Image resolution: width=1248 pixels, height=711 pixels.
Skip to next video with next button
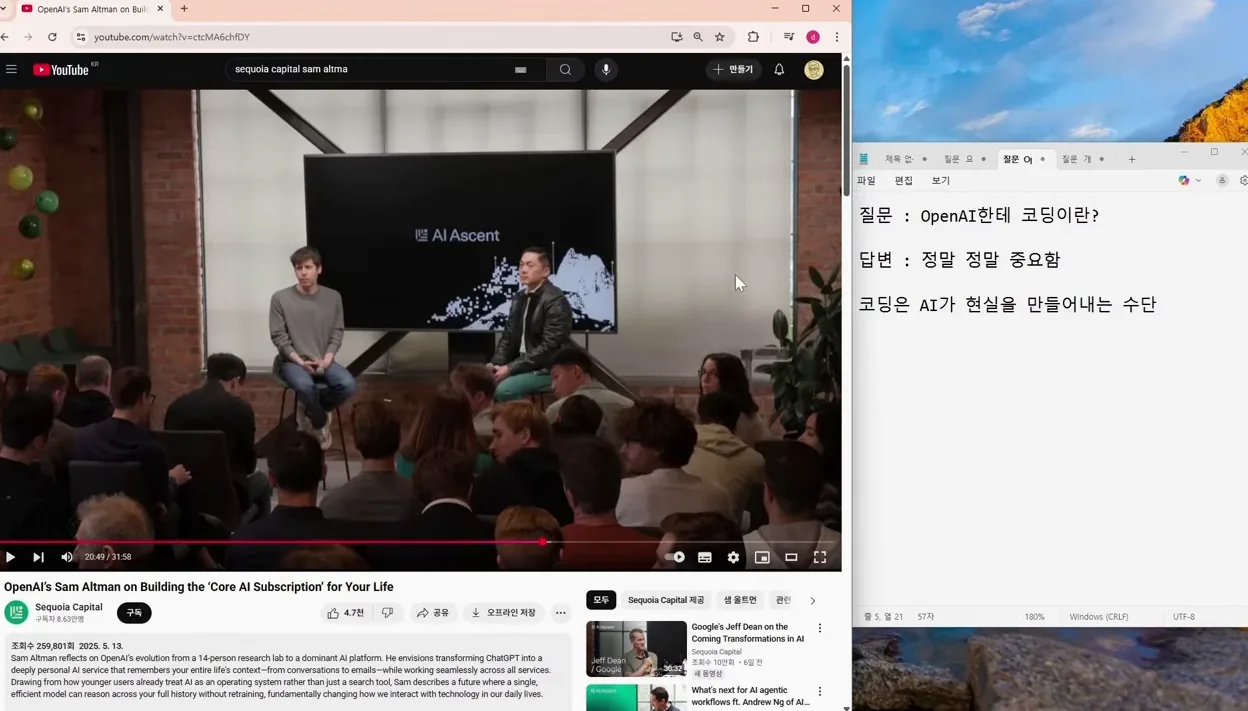pos(38,557)
